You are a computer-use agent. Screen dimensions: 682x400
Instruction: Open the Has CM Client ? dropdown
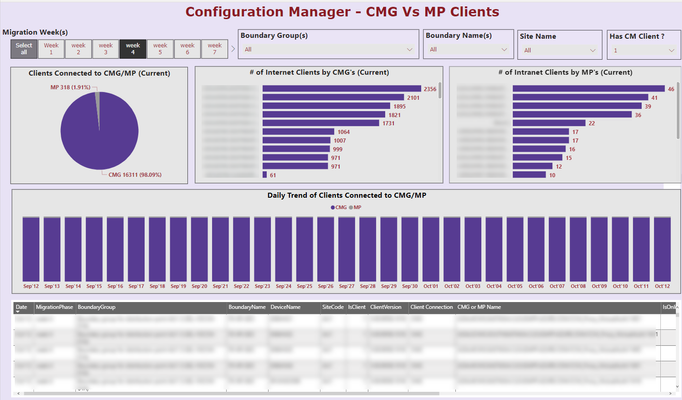pos(644,50)
